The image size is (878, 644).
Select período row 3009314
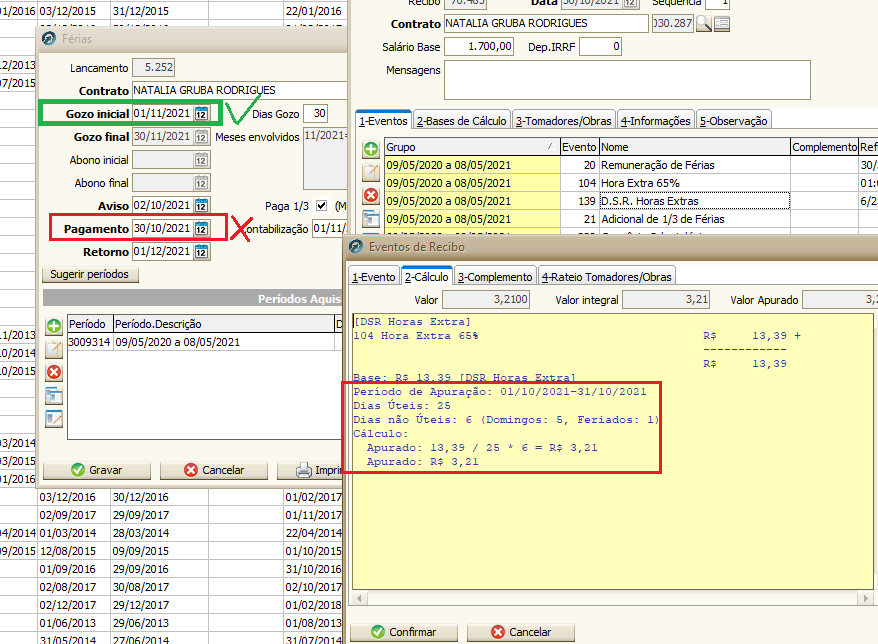tap(204, 342)
